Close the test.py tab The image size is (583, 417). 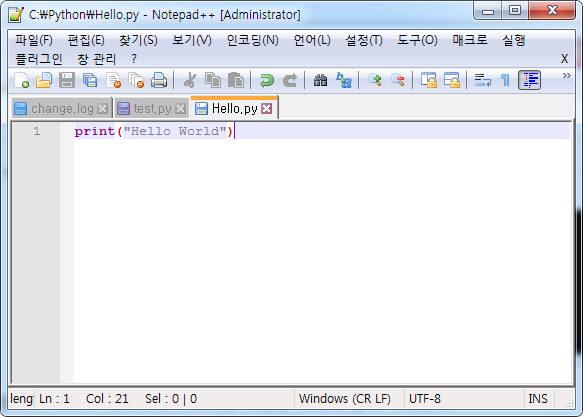[x=181, y=109]
